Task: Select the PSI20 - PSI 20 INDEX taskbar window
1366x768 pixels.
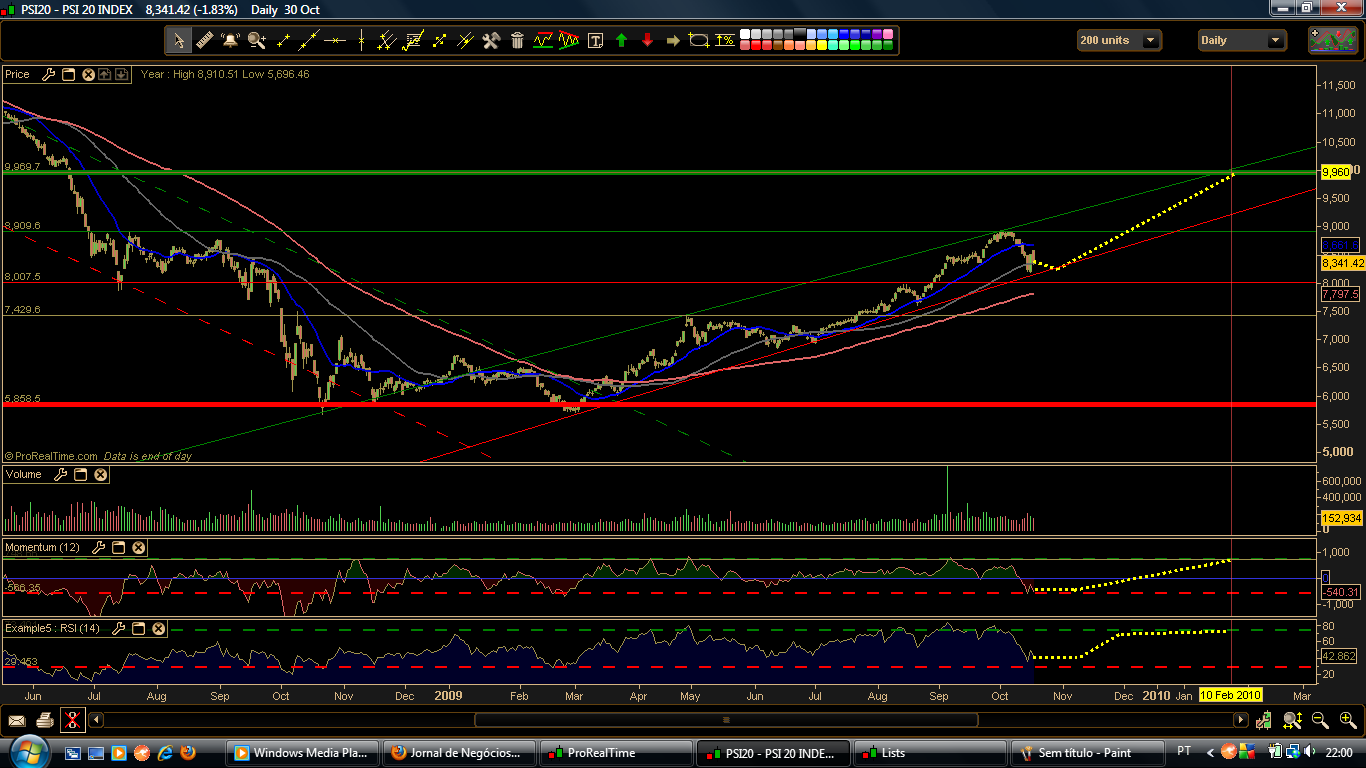Action: click(773, 753)
